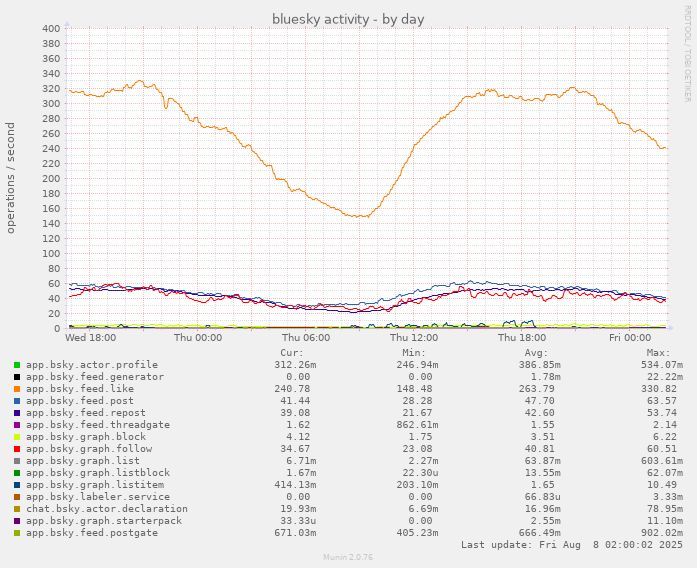Select the app.bsky.graph.listblock legend label

coord(98,473)
